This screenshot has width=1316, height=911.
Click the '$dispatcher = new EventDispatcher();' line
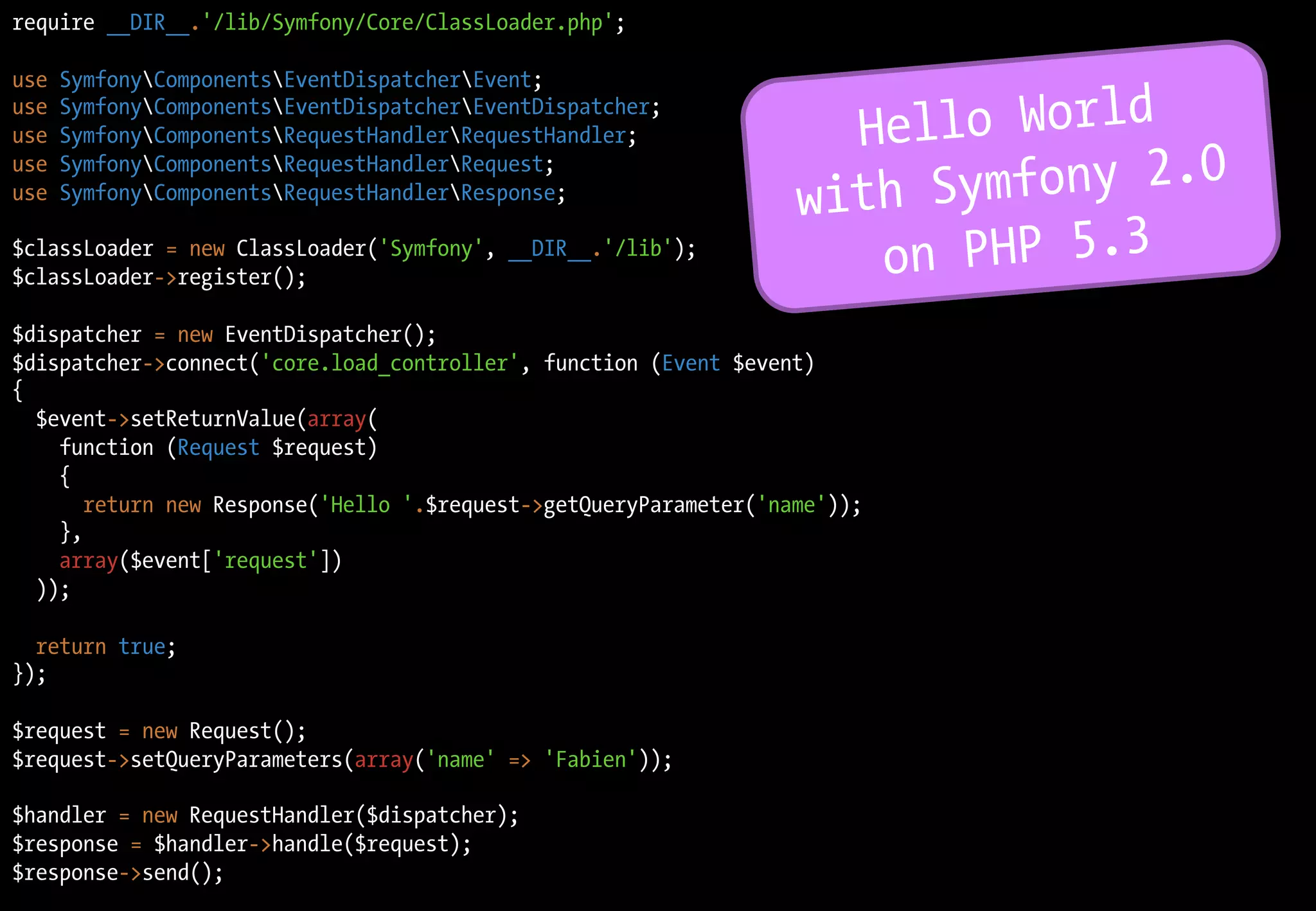(224, 335)
